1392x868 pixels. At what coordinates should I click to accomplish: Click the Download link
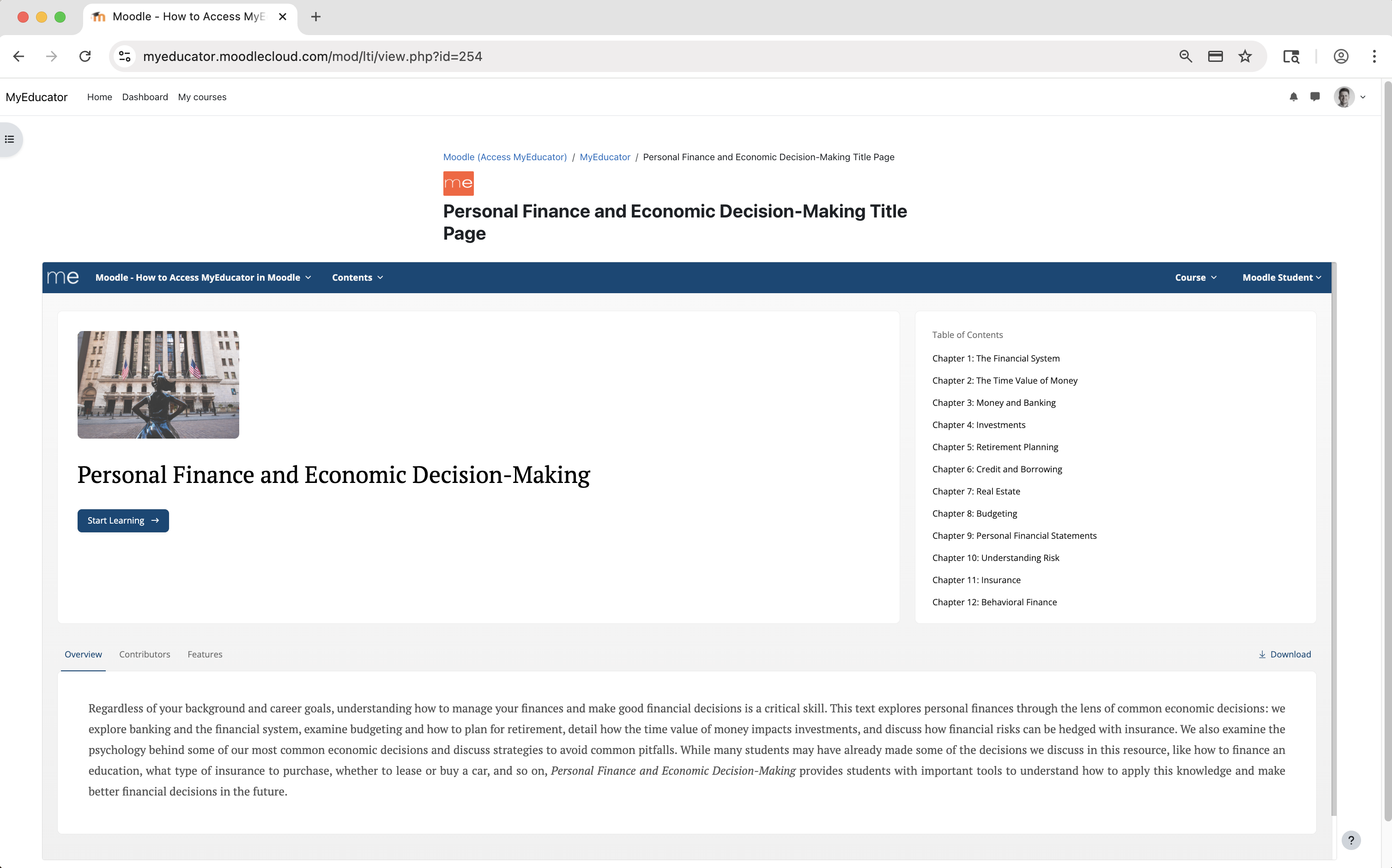tap(1284, 654)
